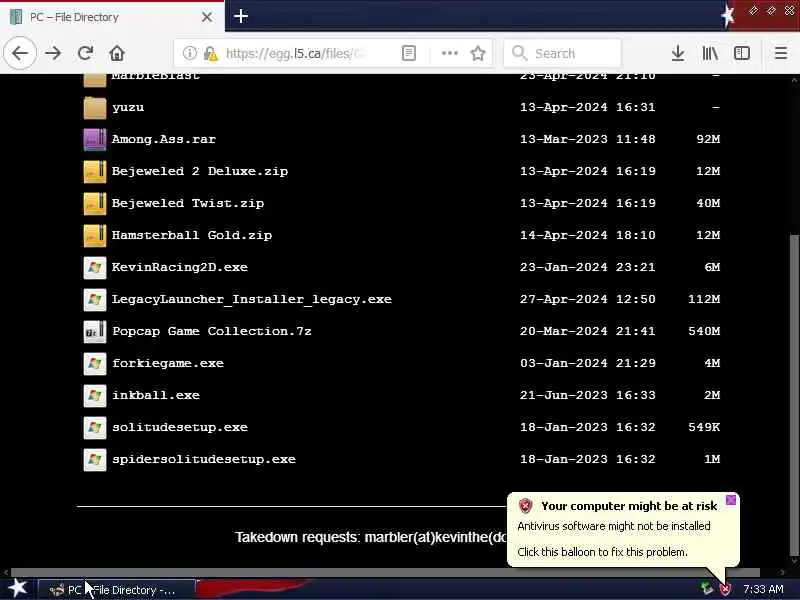Show site information icon in address bar

tap(190, 53)
